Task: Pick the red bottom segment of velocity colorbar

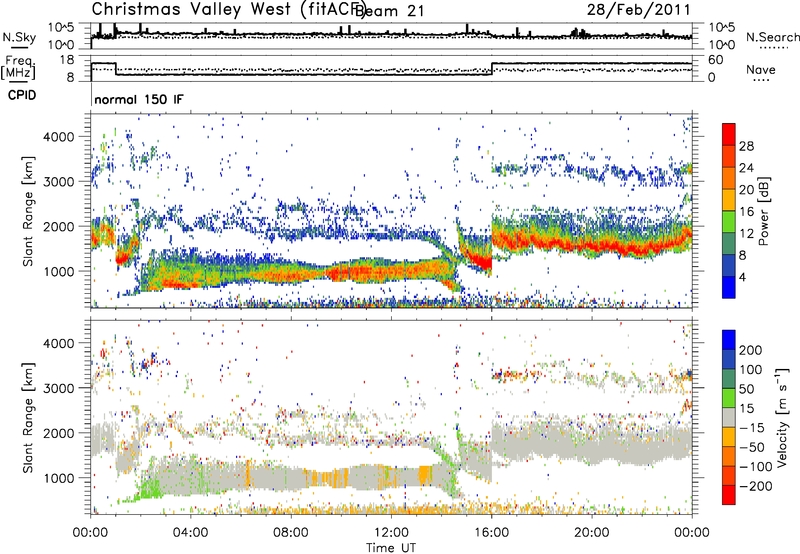Action: click(x=729, y=495)
